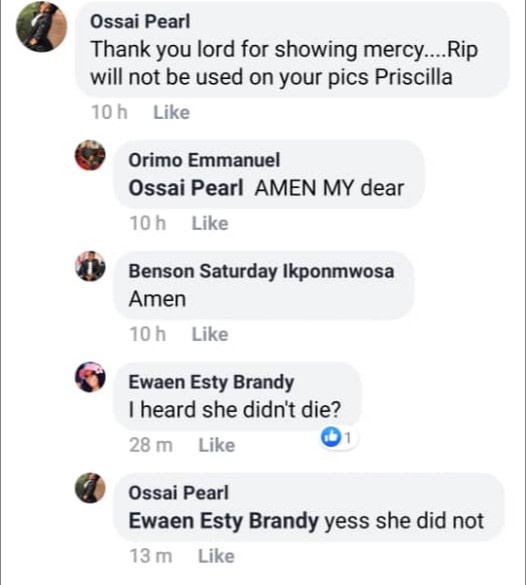The height and width of the screenshot is (585, 526).
Task: Click the blue thumbs-up reaction icon
Action: click(331, 437)
